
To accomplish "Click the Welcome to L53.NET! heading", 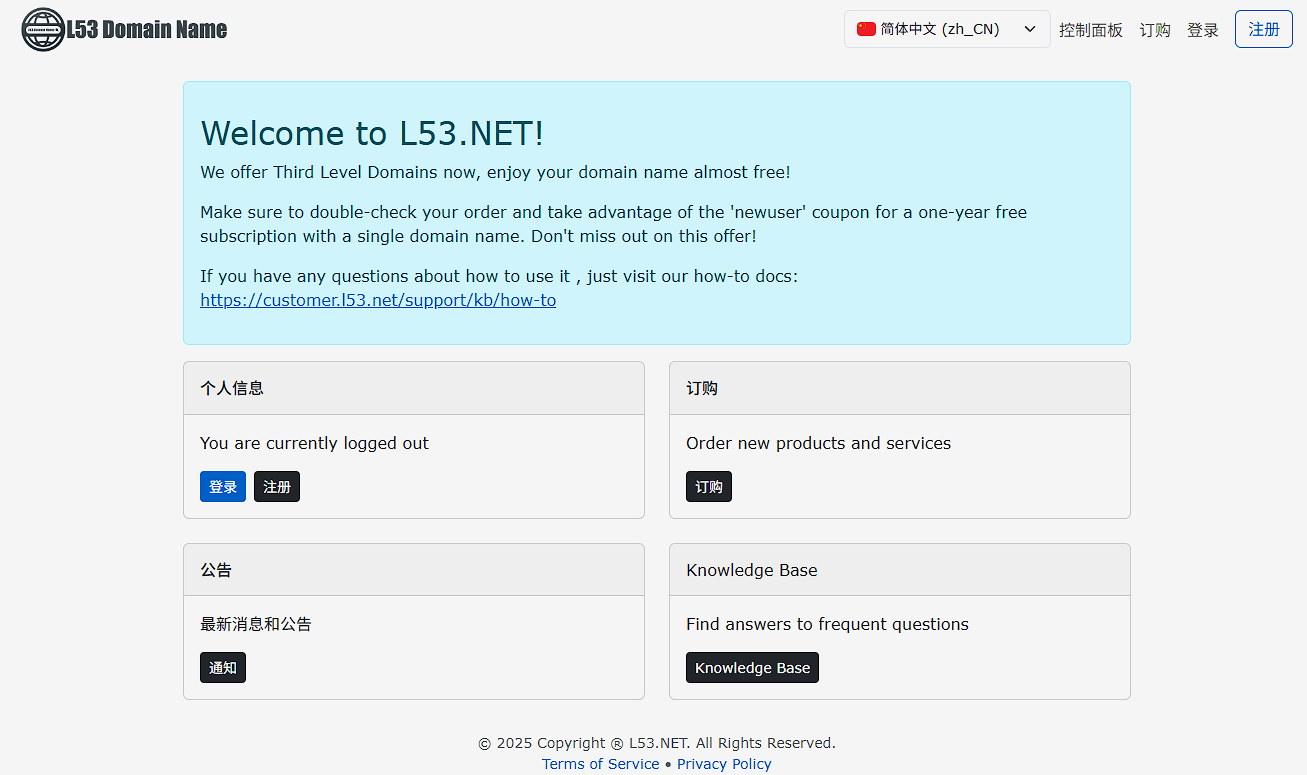I will 372,133.
